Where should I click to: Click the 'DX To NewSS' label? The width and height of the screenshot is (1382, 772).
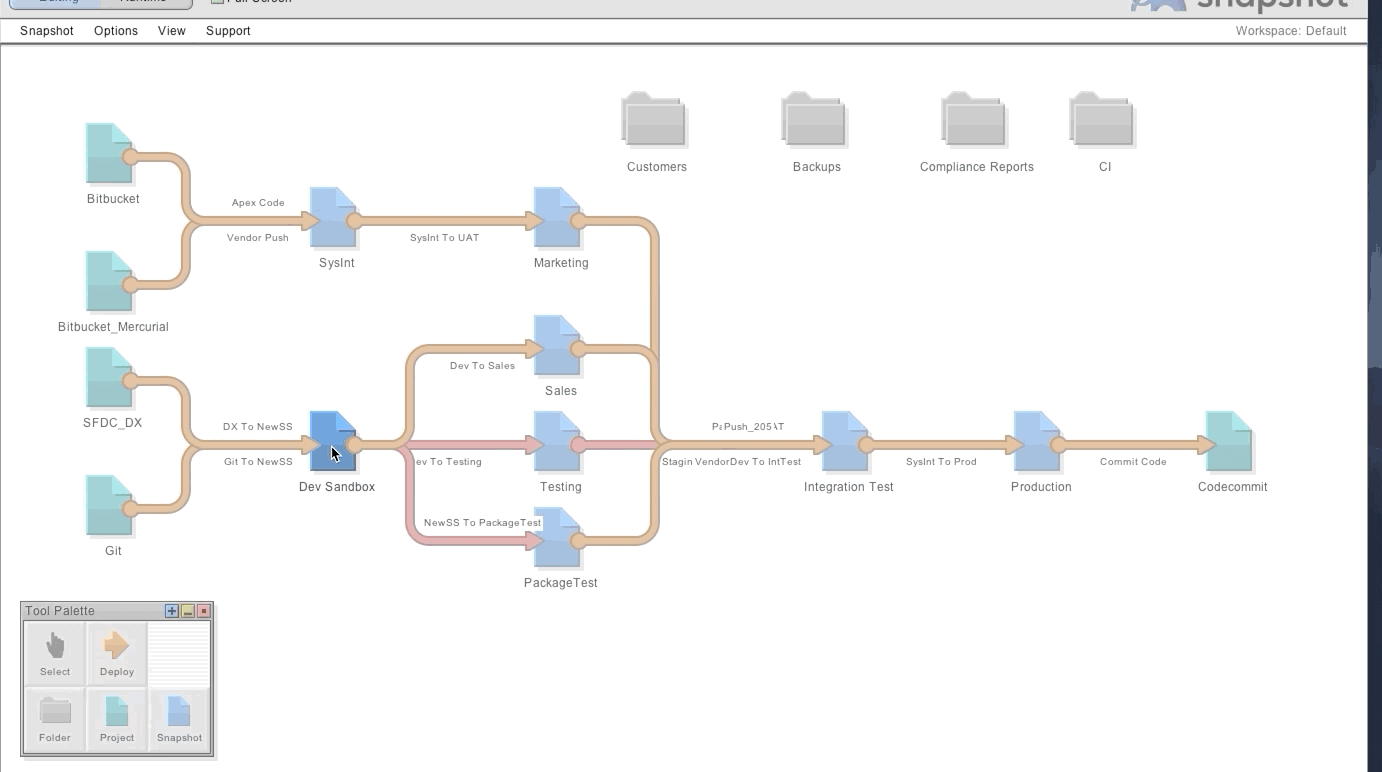click(258, 427)
